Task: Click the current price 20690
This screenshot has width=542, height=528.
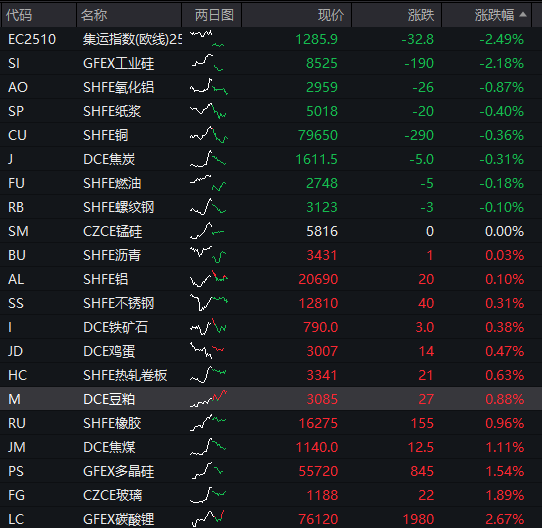Action: [318, 279]
